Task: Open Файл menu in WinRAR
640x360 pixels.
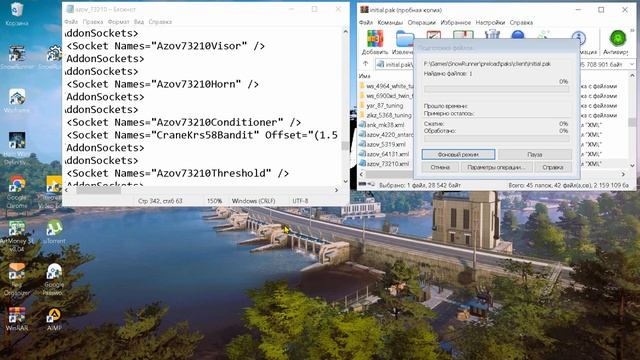Action: pyautogui.click(x=366, y=22)
